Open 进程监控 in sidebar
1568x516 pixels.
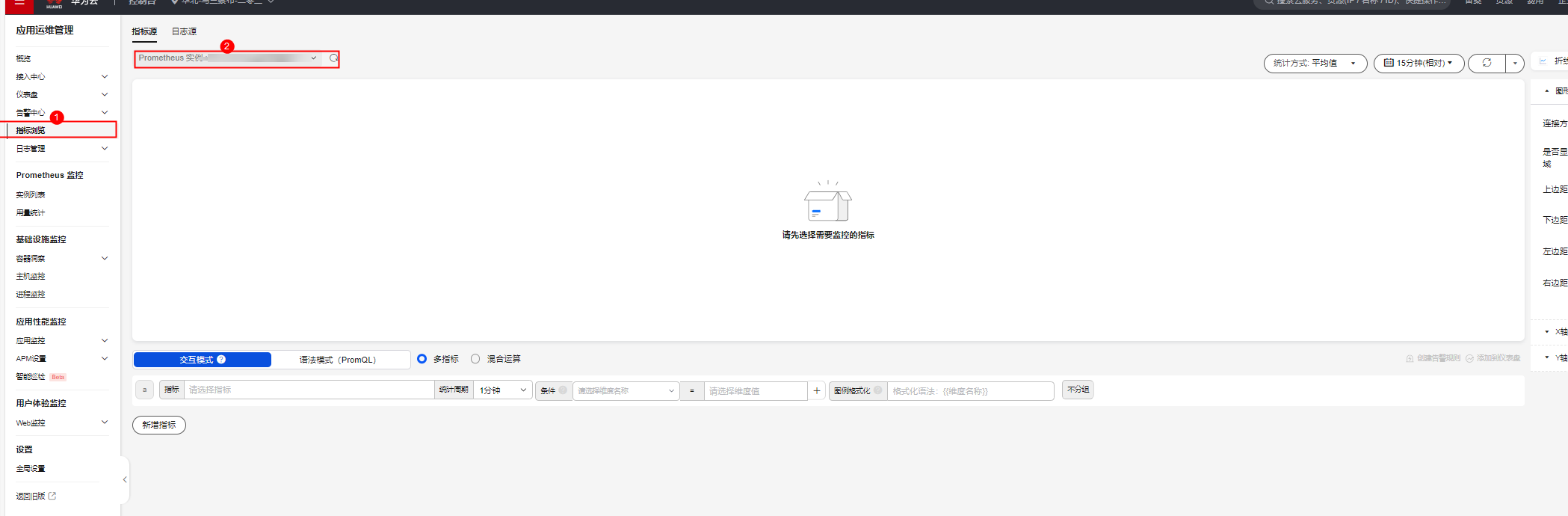(x=31, y=294)
